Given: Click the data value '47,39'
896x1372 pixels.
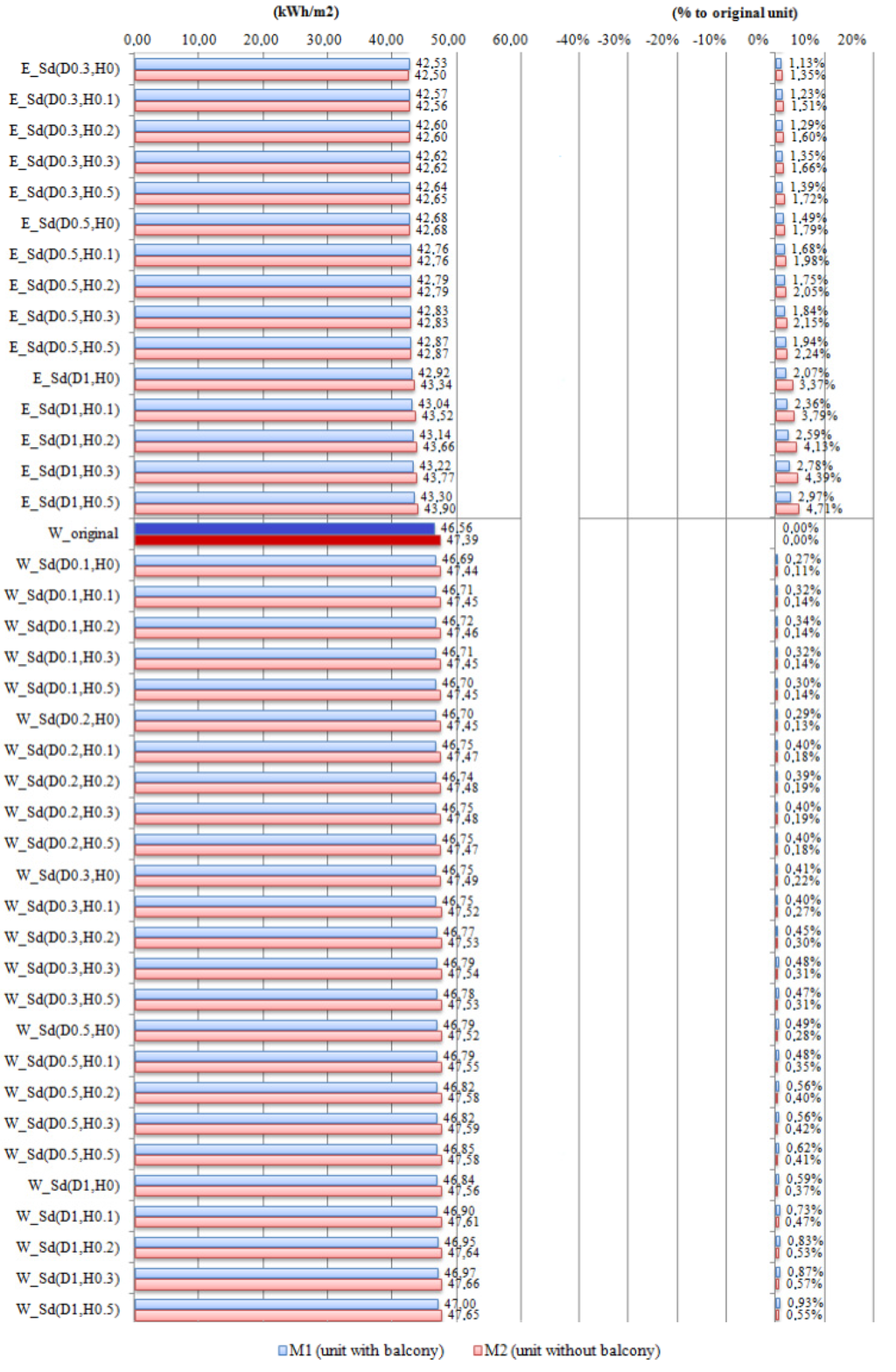Looking at the screenshot, I should [462, 540].
